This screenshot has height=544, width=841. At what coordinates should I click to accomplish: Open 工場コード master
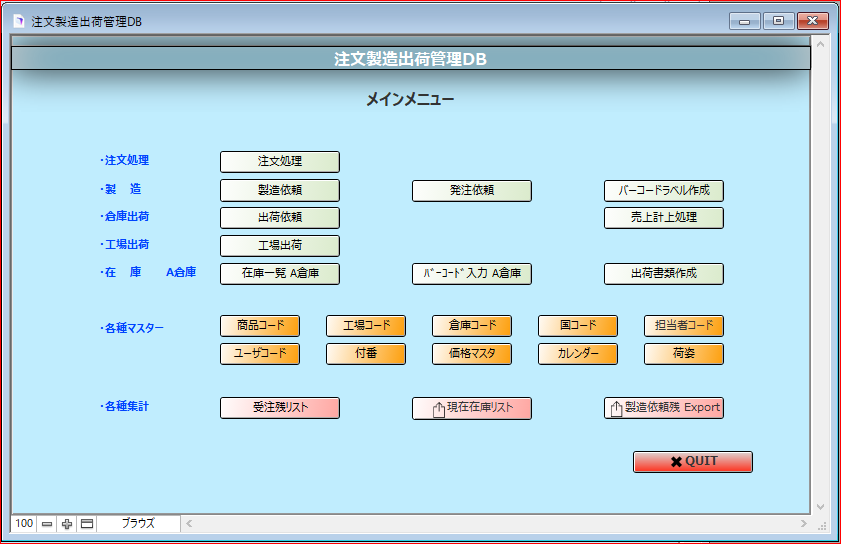[366, 326]
